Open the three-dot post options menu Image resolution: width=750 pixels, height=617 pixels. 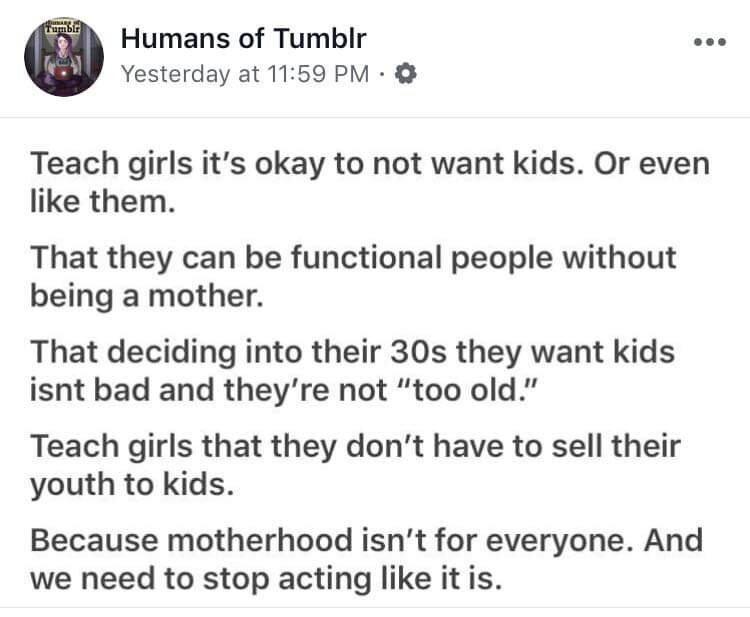tap(710, 42)
